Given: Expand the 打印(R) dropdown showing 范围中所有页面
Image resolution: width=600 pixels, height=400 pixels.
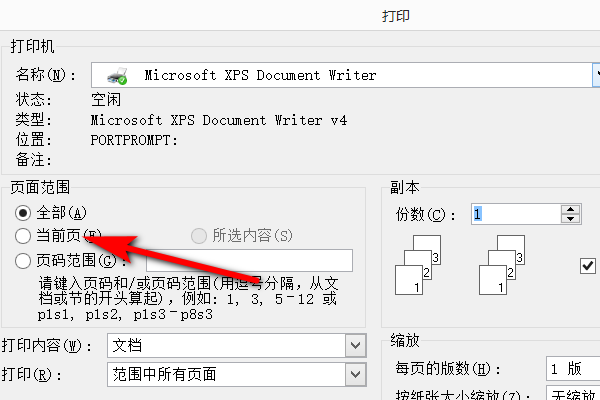Looking at the screenshot, I should coord(355,374).
